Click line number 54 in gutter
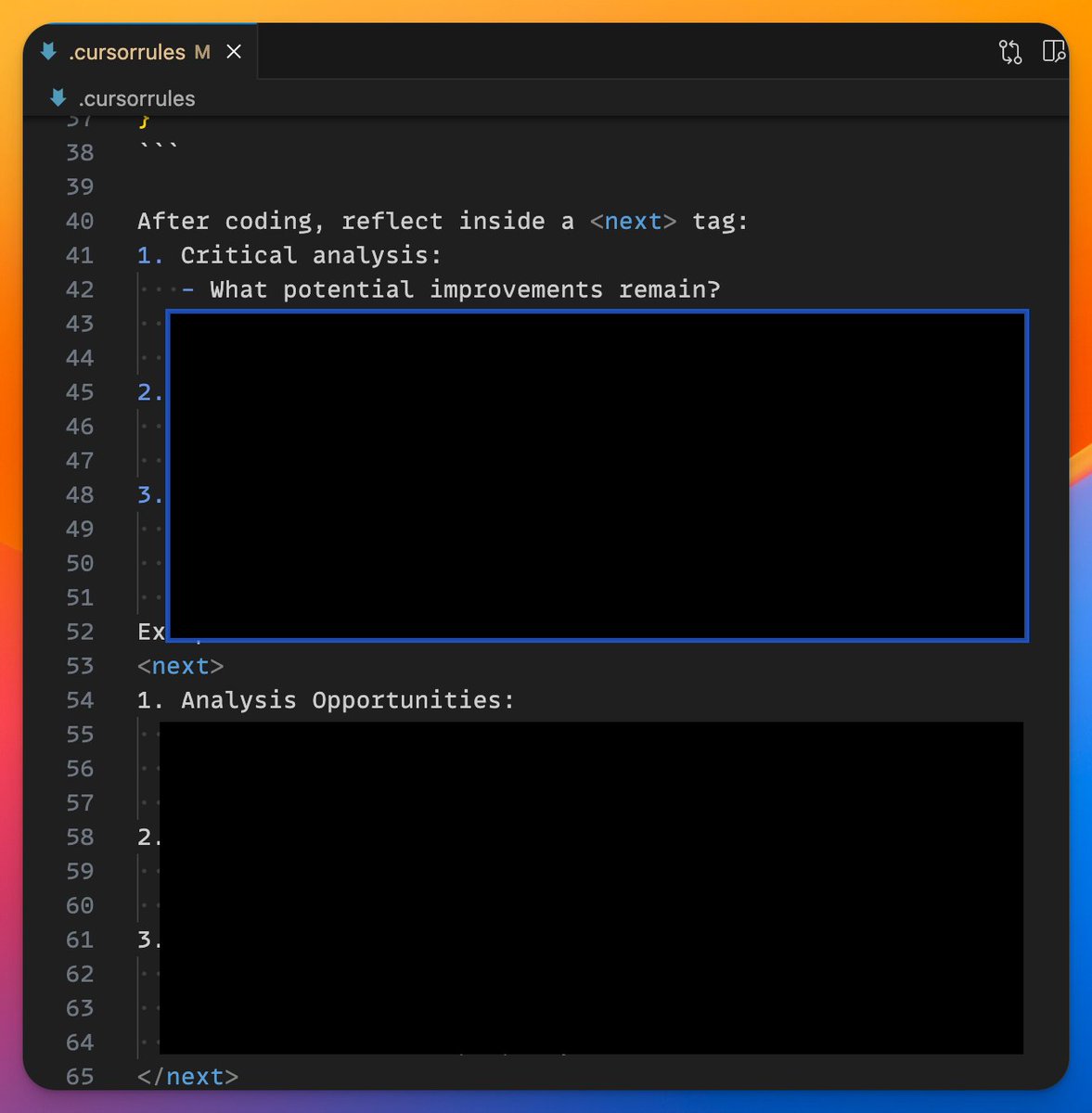1092x1113 pixels. (80, 700)
